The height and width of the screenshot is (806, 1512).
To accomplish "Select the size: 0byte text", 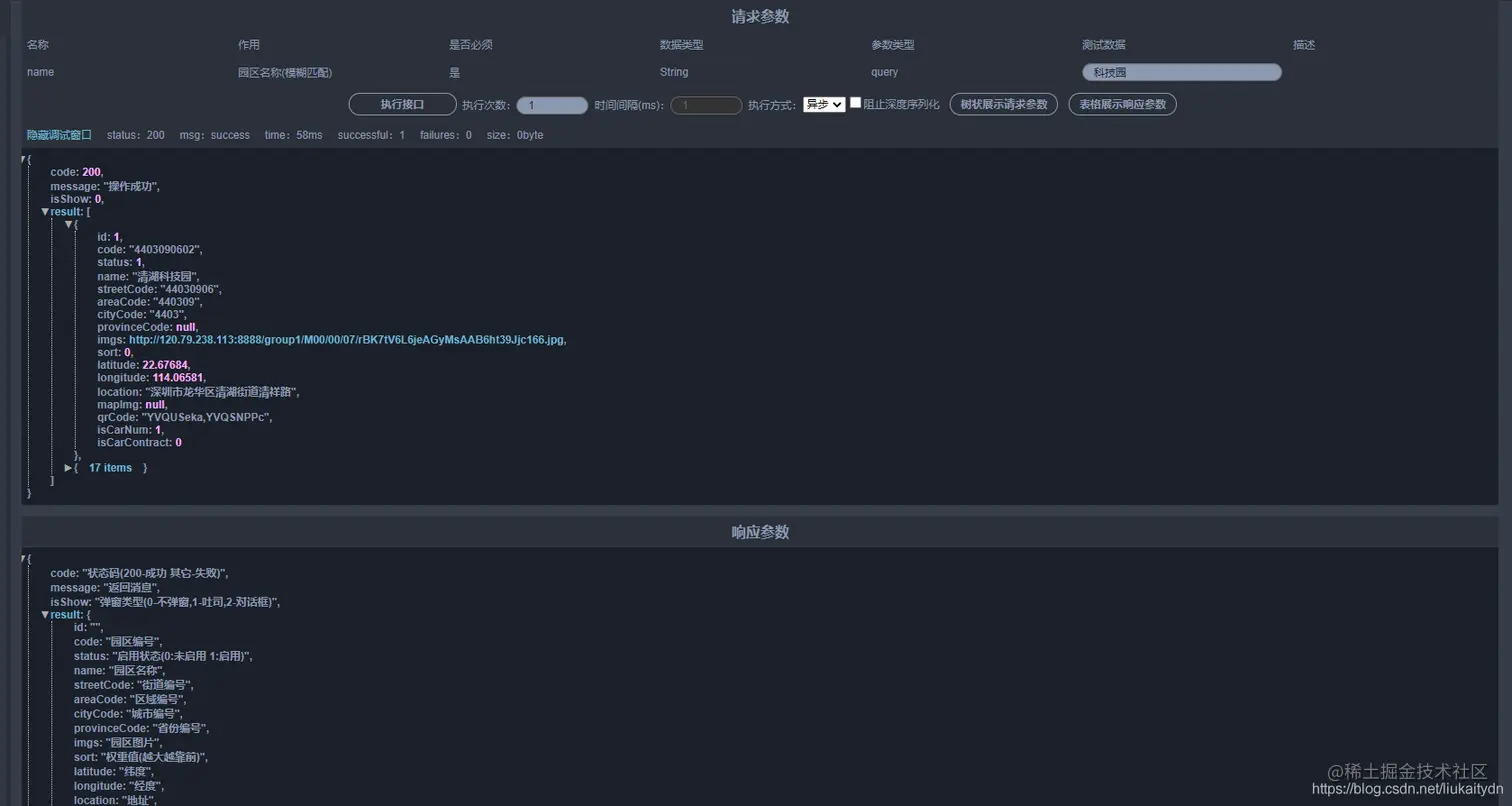I will point(515,135).
